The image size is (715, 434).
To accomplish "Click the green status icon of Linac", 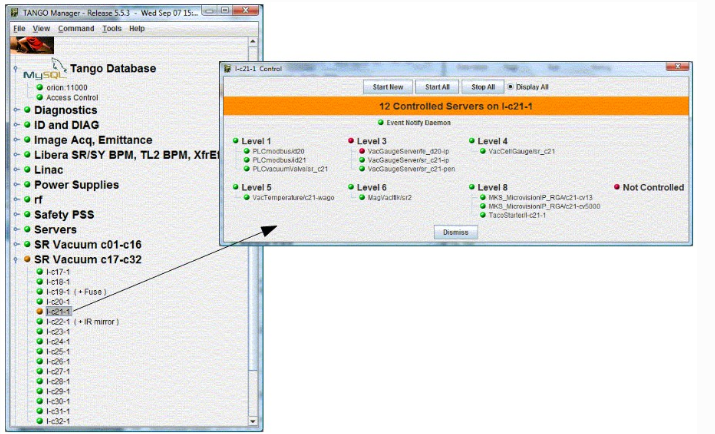I will point(27,170).
